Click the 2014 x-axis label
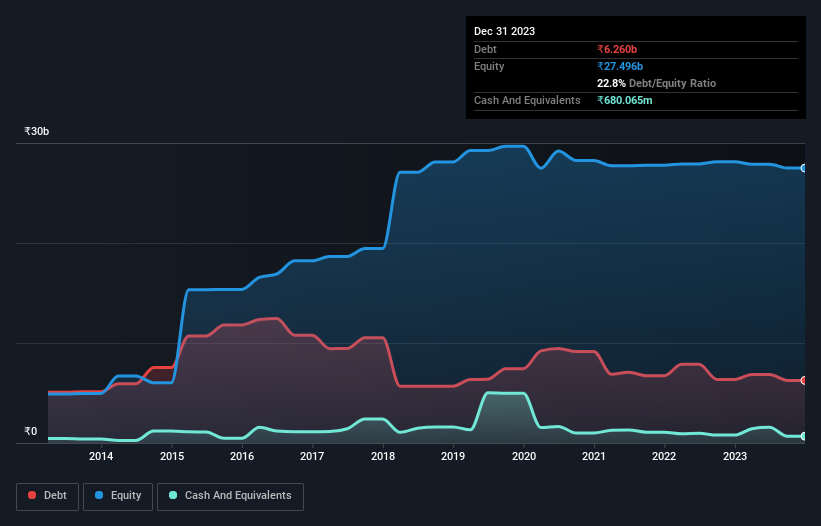The height and width of the screenshot is (526, 821). pos(101,456)
